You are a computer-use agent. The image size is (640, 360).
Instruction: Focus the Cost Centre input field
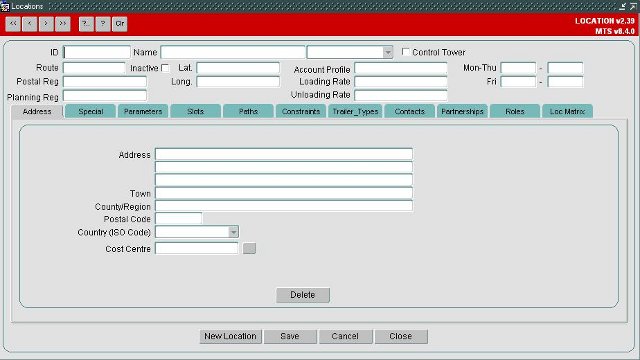pyautogui.click(x=197, y=248)
